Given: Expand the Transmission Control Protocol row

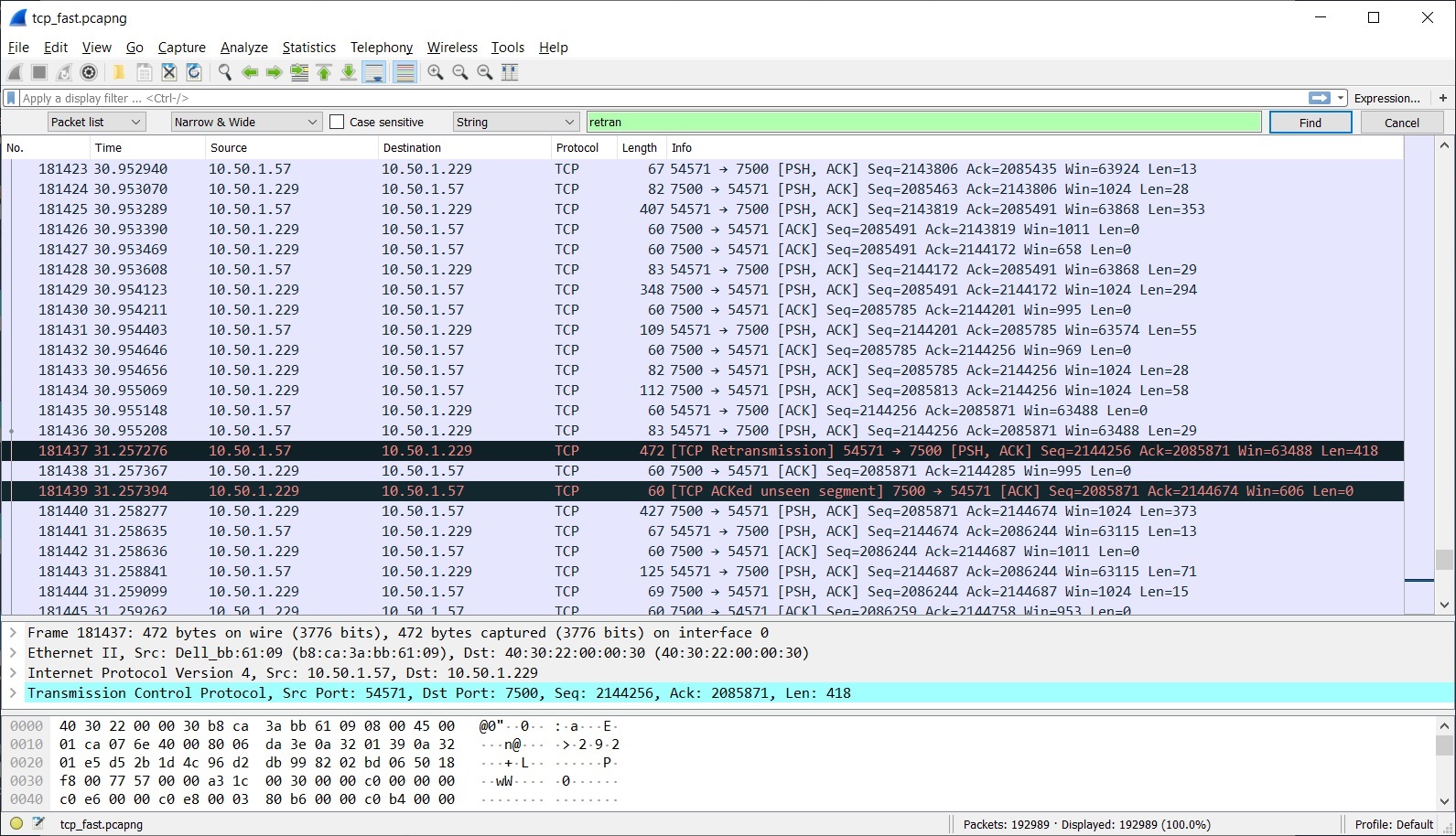Looking at the screenshot, I should tap(13, 693).
